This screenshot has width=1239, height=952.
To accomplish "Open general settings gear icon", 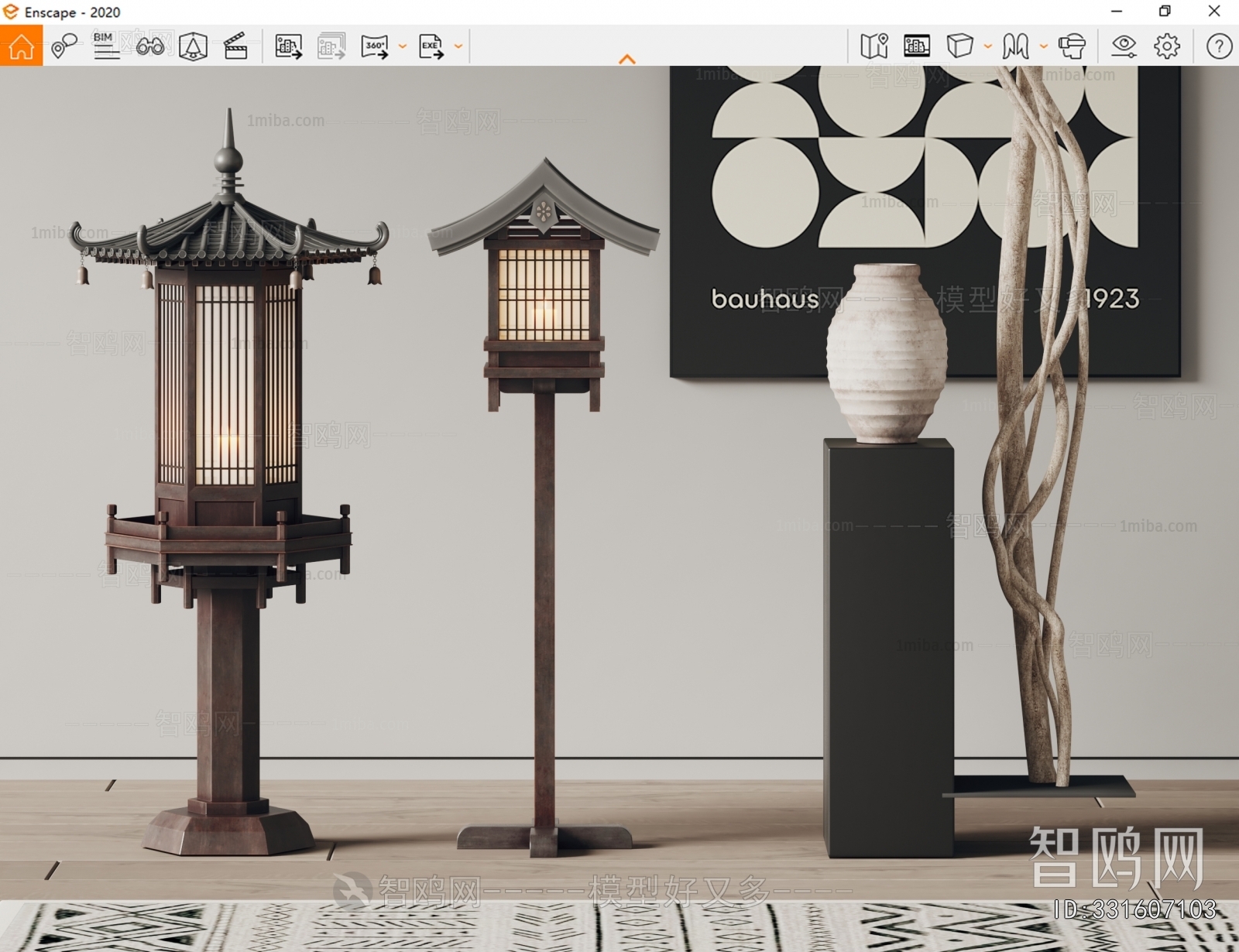I will (x=1167, y=46).
